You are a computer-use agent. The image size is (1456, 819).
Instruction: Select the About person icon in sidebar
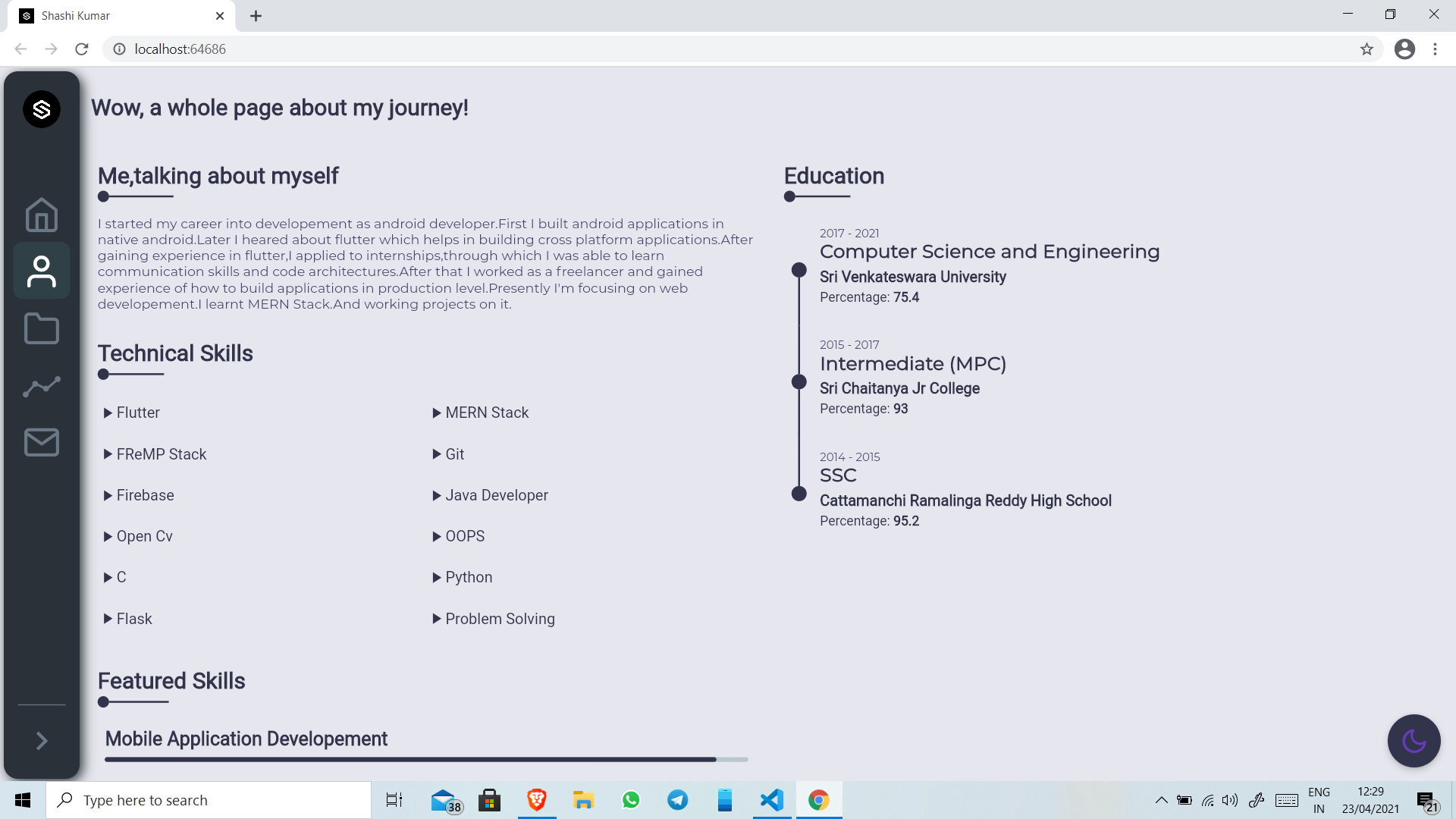42,271
